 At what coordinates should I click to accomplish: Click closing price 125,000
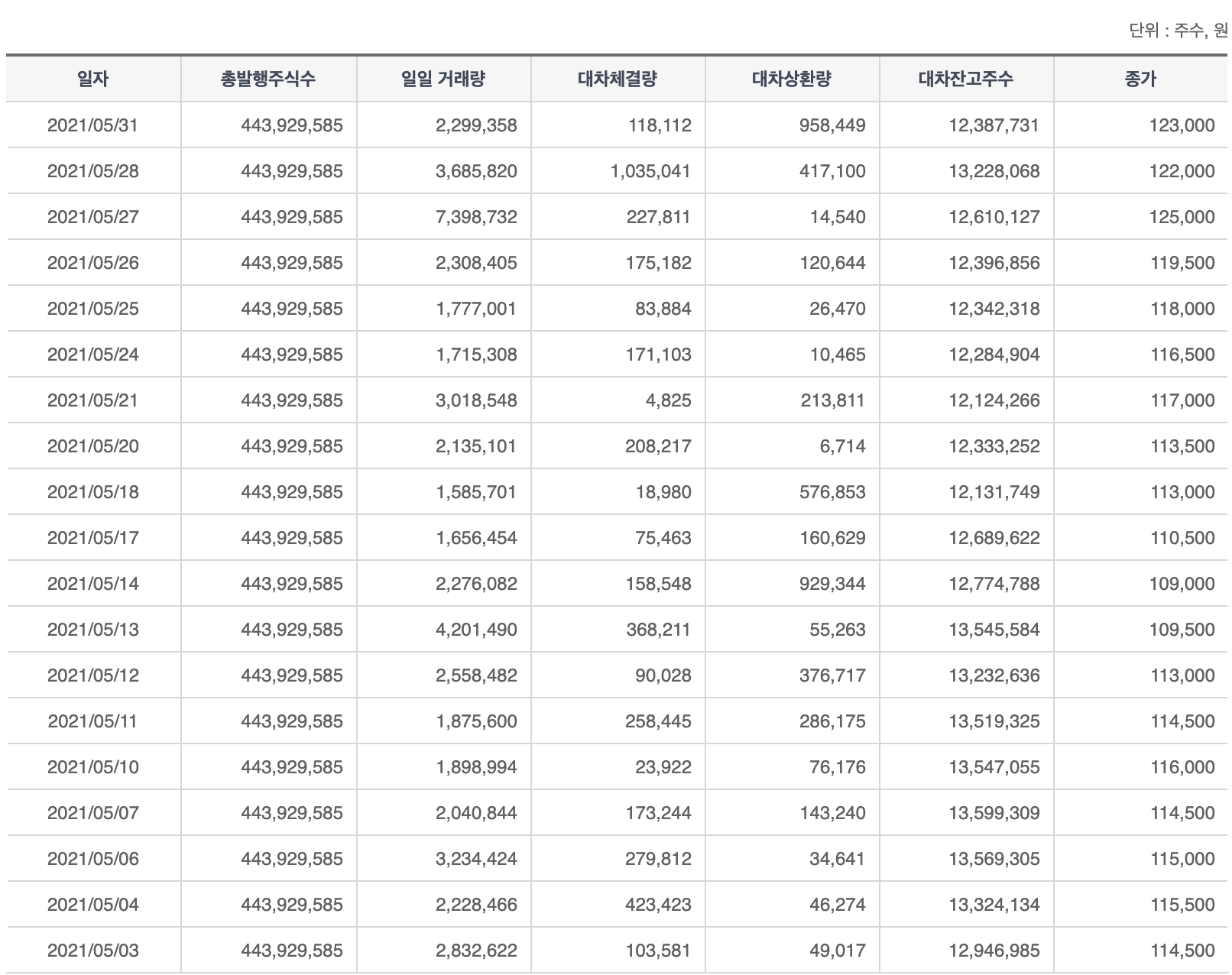1182,217
